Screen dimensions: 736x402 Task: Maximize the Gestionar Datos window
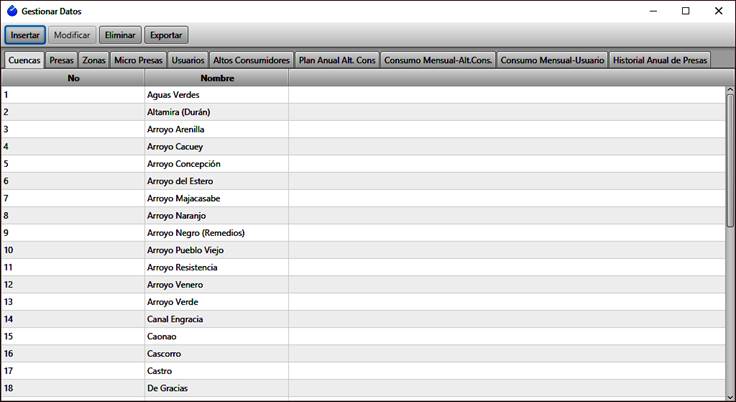(685, 11)
